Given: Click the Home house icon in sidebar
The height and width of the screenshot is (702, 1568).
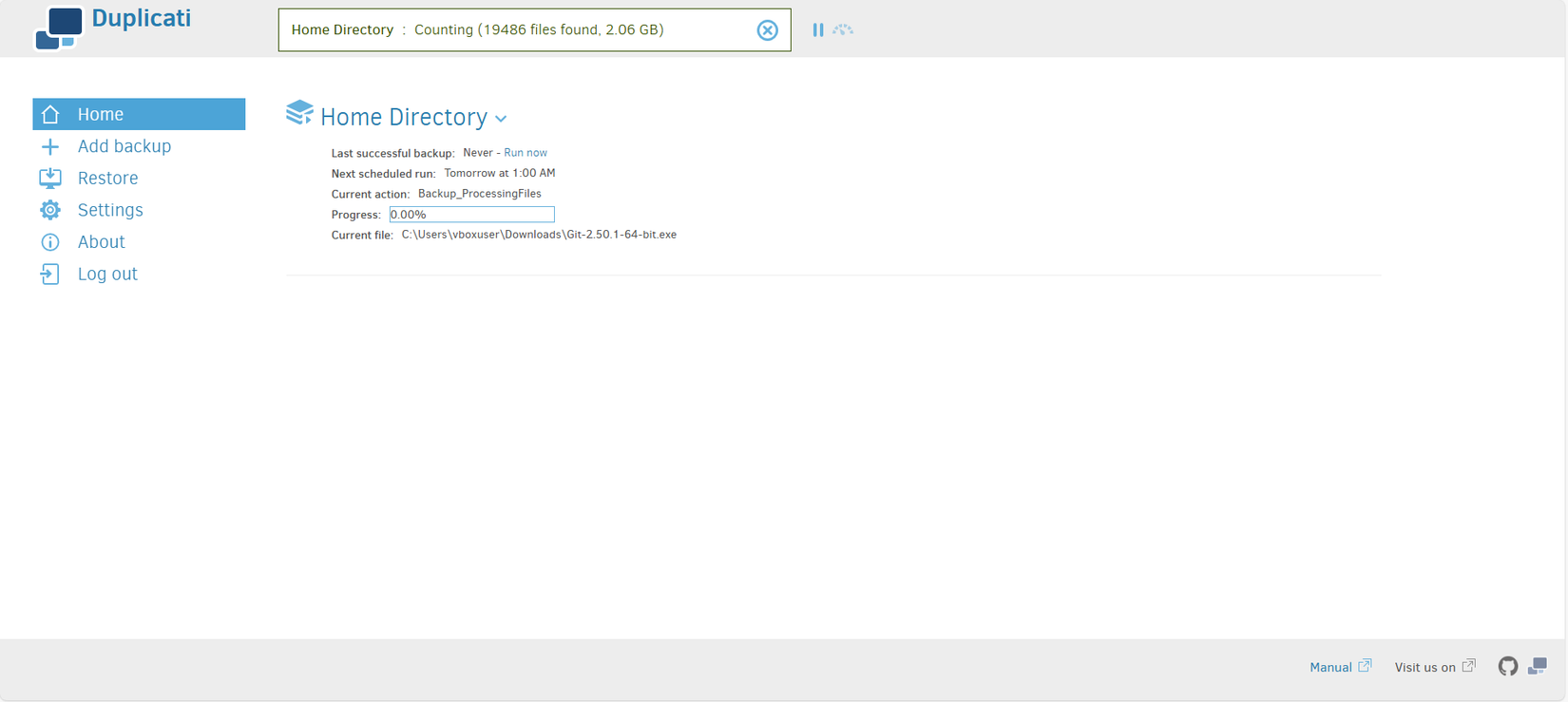Looking at the screenshot, I should click(x=50, y=114).
